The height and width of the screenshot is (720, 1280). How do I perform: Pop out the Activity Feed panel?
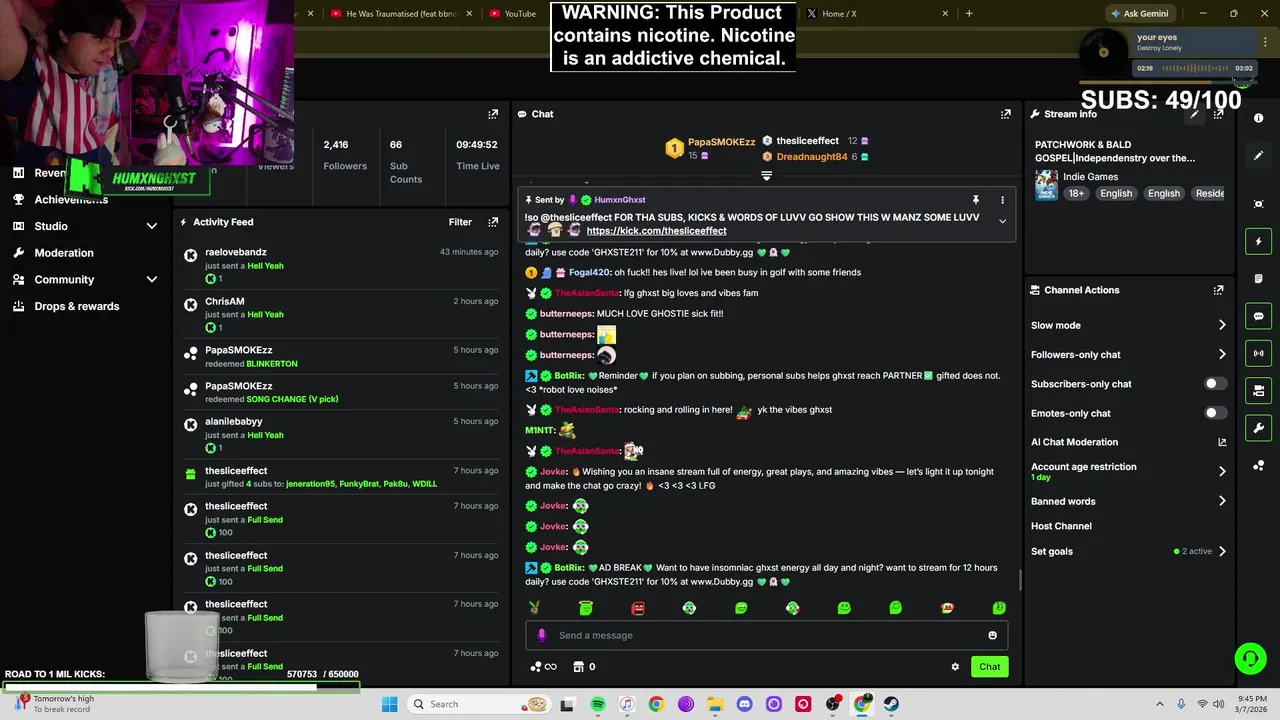coord(493,222)
